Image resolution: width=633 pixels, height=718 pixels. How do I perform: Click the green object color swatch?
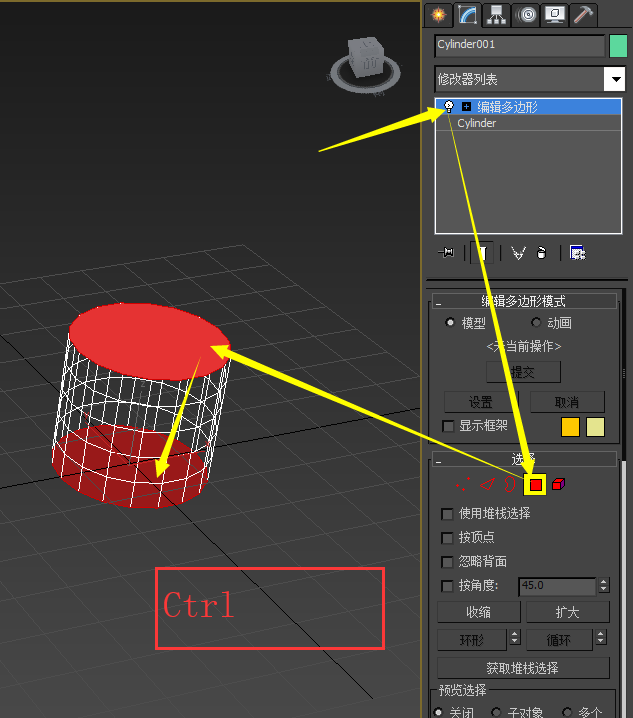618,45
